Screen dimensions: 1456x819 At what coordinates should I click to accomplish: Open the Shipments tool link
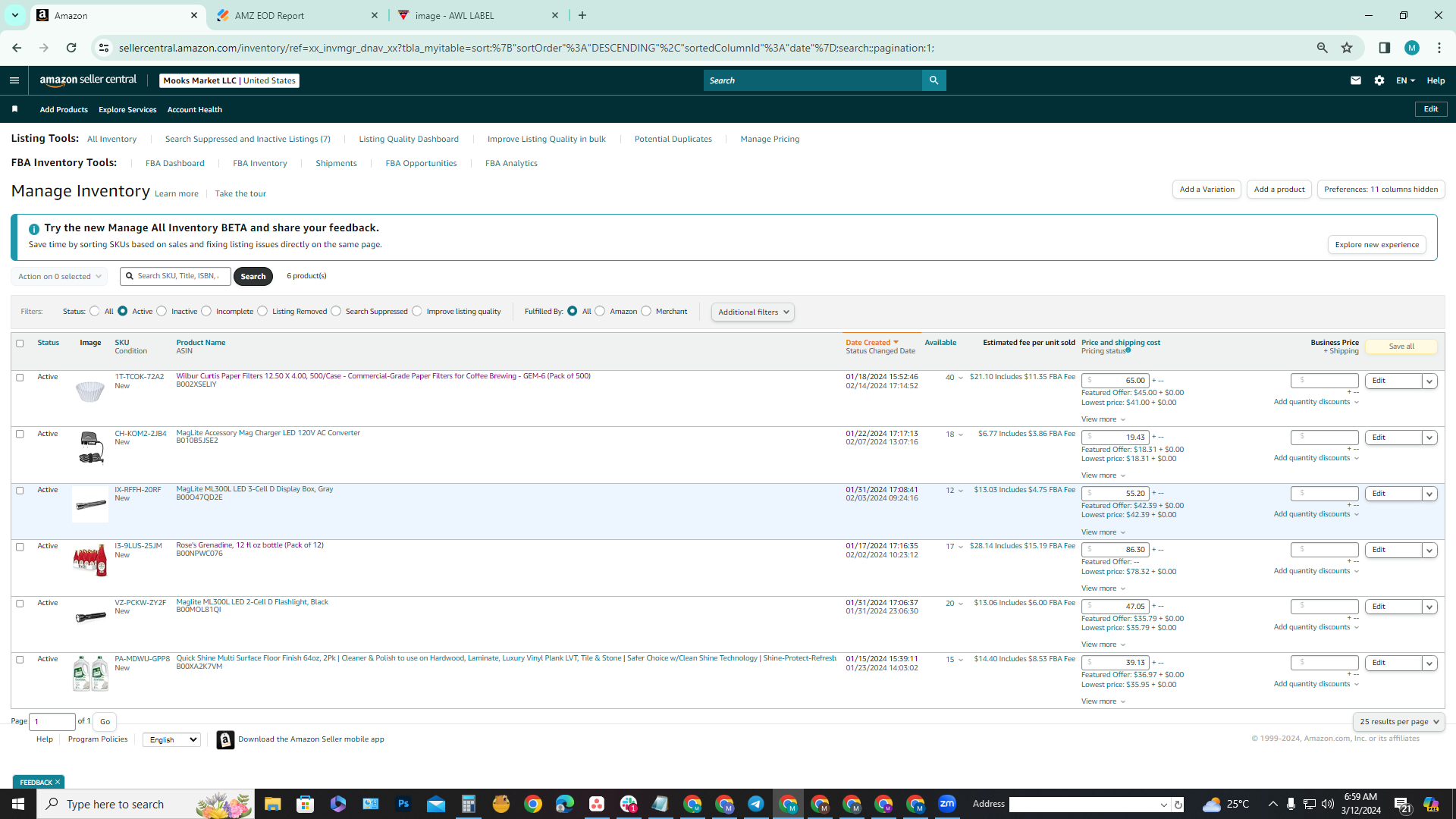coord(336,164)
